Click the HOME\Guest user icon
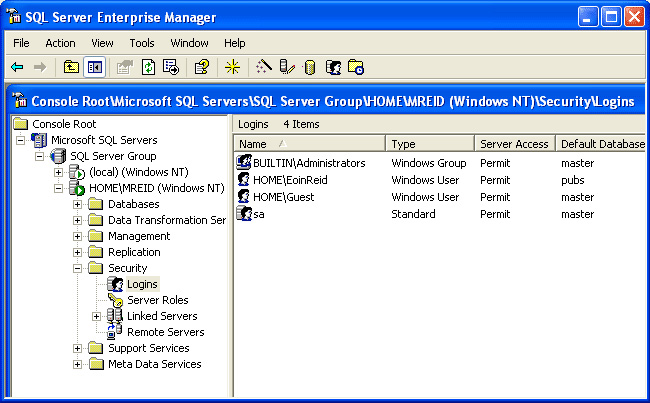The height and width of the screenshot is (403, 650). point(243,197)
